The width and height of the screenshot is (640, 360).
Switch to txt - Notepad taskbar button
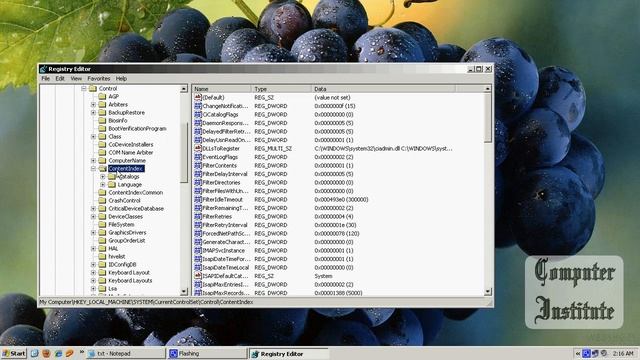point(125,353)
